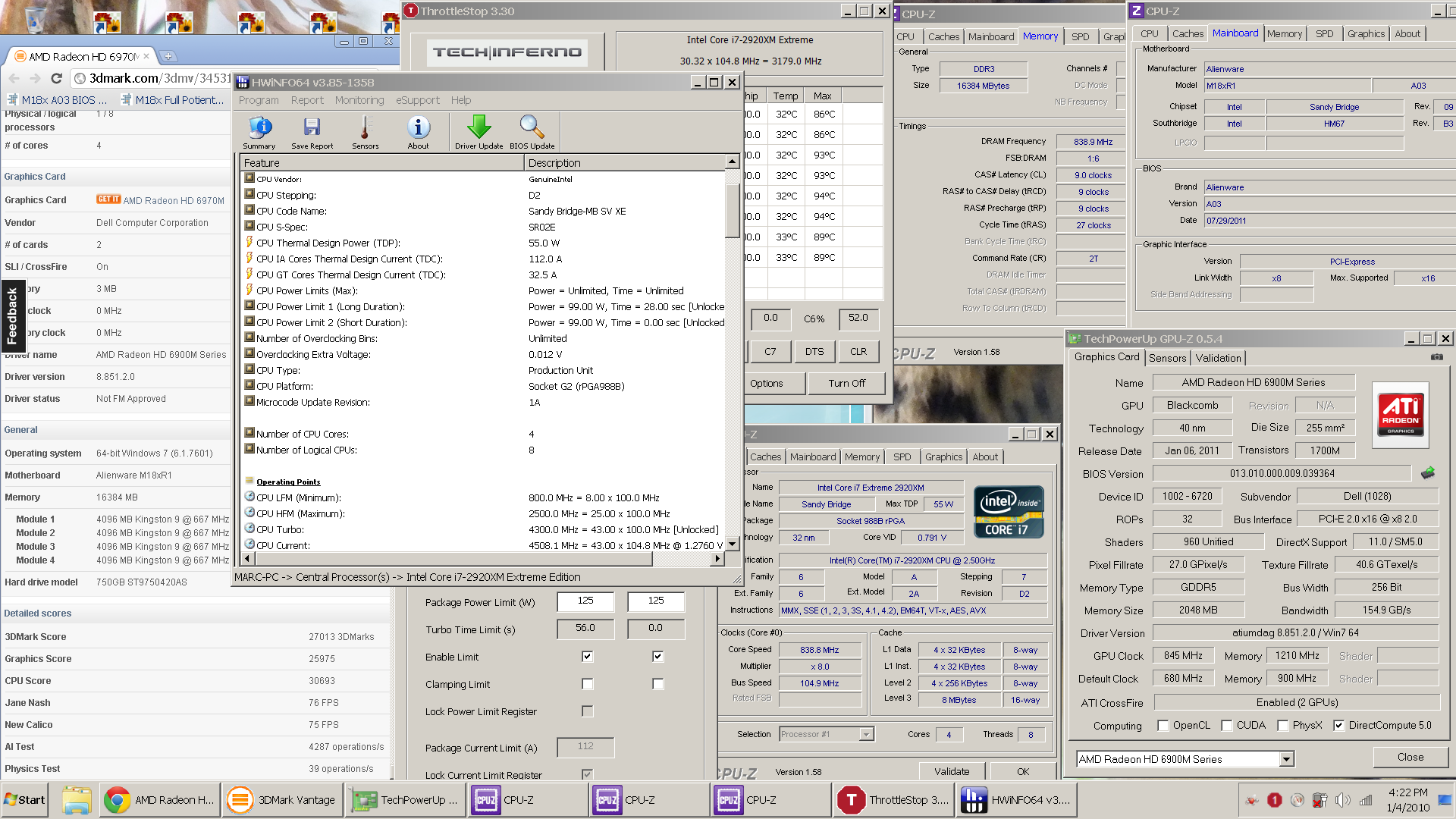Screen dimensions: 1456x819
Task: Toggle CUDA checkbox in GPU-Z
Action: [x=1226, y=726]
